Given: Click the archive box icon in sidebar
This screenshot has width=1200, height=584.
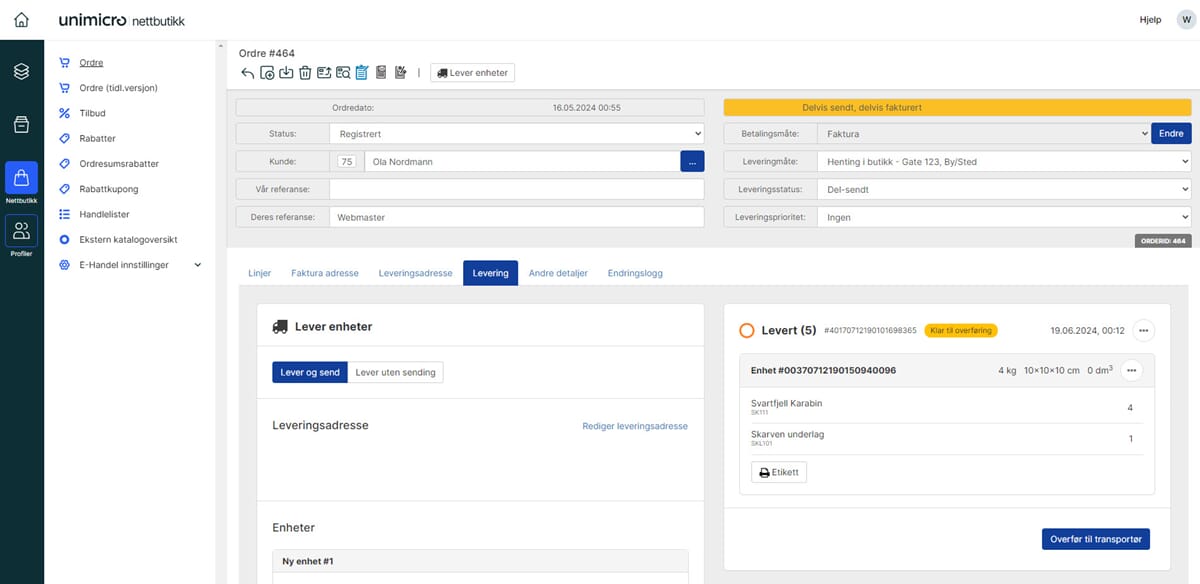Looking at the screenshot, I should (x=21, y=124).
